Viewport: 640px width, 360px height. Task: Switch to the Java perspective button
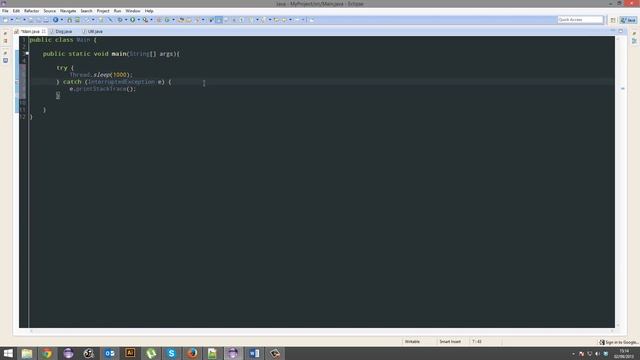click(629, 20)
